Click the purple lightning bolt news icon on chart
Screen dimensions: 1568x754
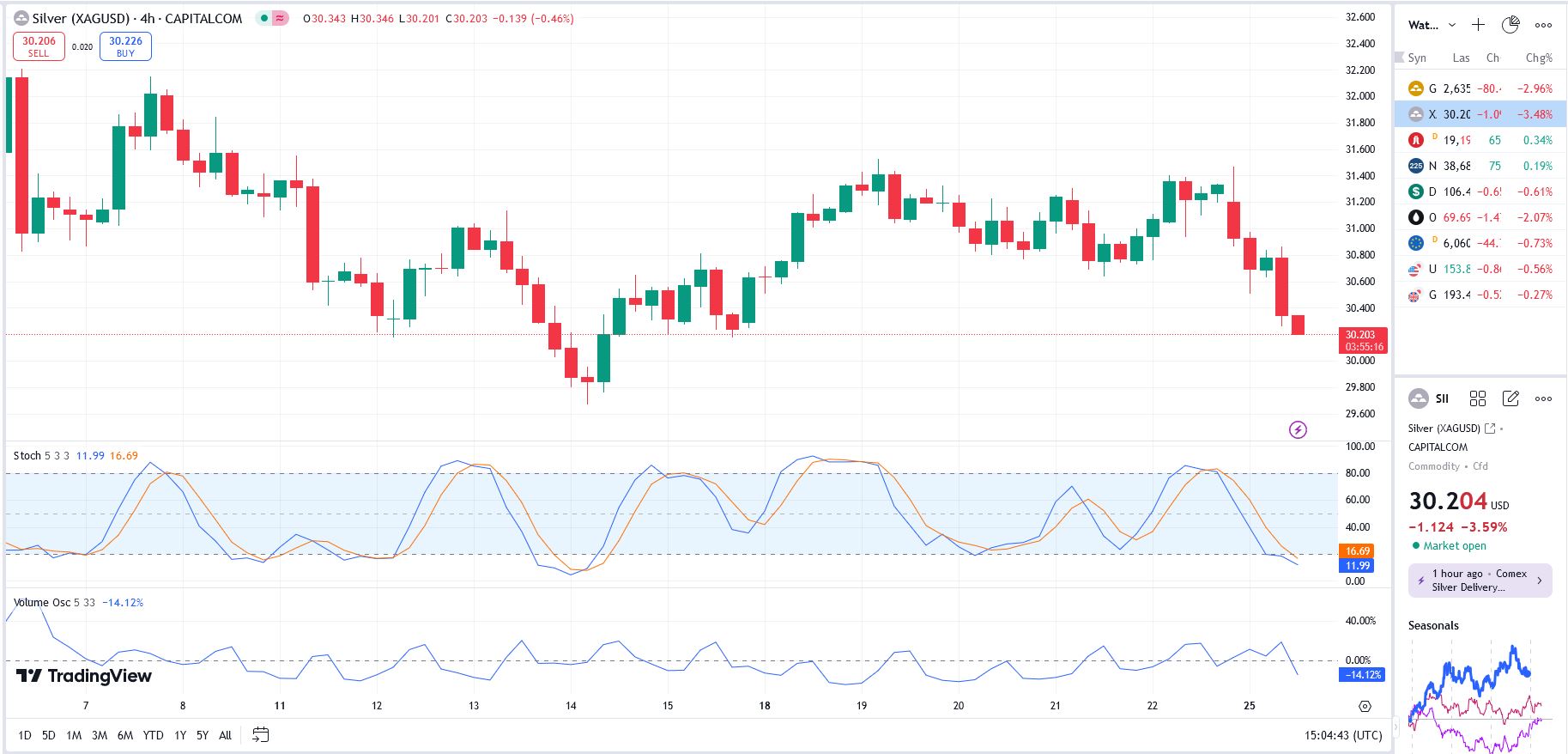point(1298,429)
